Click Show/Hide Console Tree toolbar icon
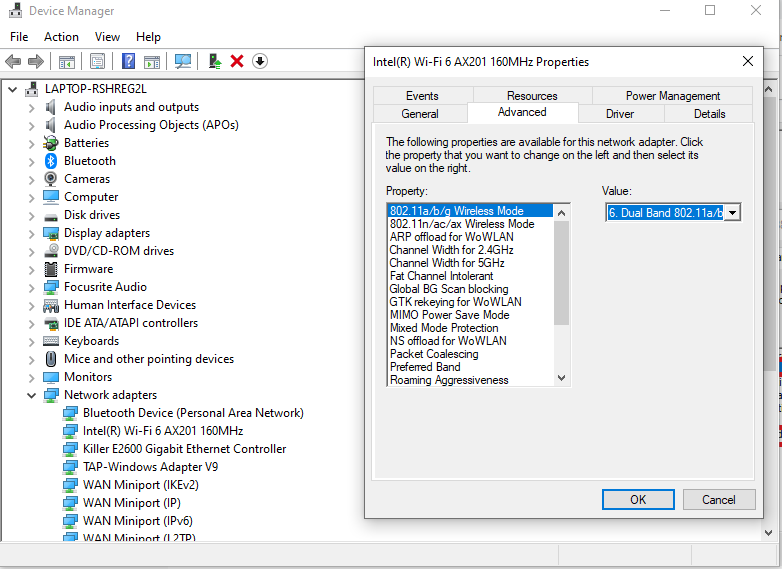782x569 pixels. (x=67, y=61)
